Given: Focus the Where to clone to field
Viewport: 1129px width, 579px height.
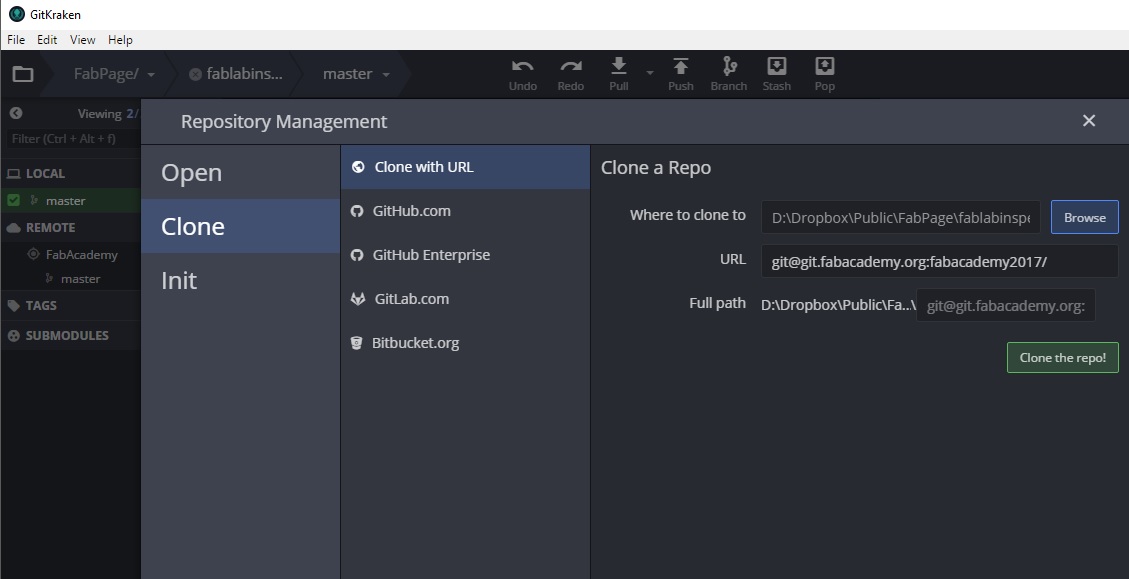Looking at the screenshot, I should [901, 217].
